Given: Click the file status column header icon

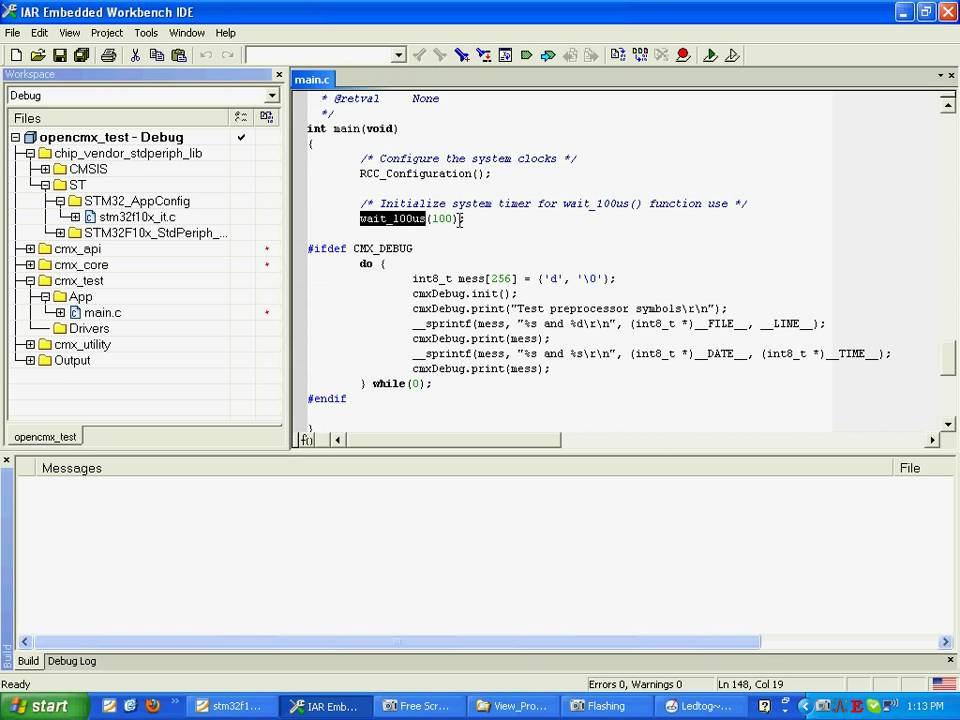Looking at the screenshot, I should (x=241, y=118).
